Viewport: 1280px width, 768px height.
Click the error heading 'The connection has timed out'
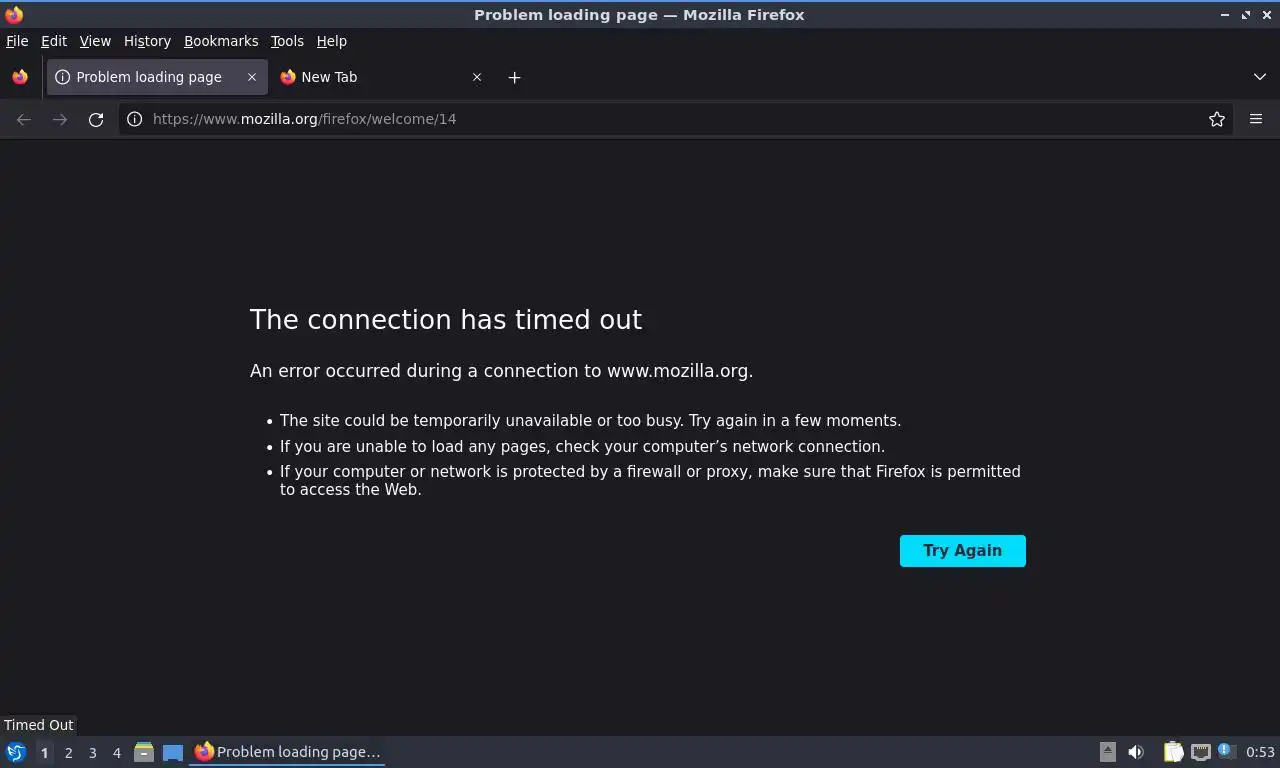click(446, 320)
